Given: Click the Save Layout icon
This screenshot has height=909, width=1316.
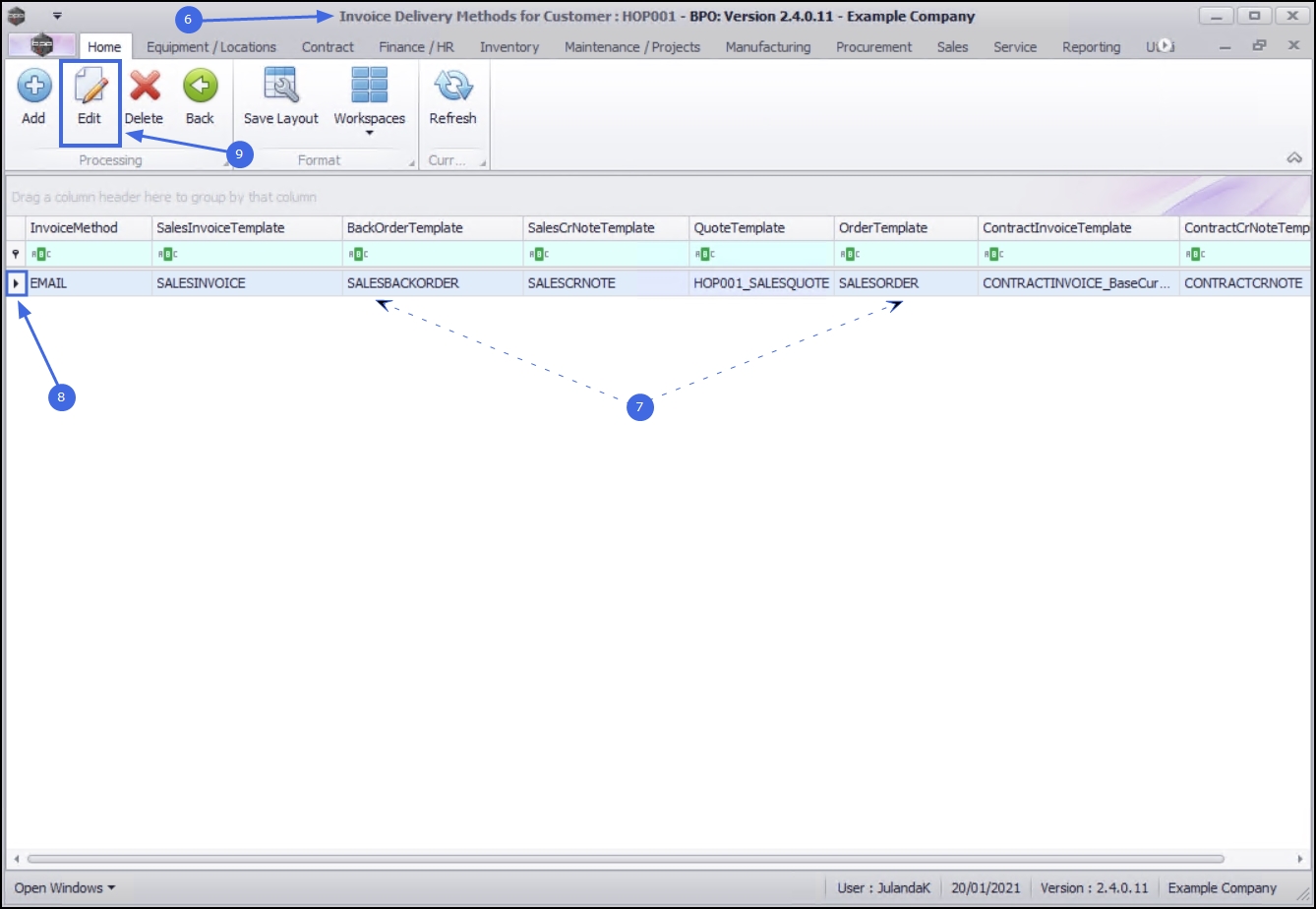Looking at the screenshot, I should click(x=280, y=87).
